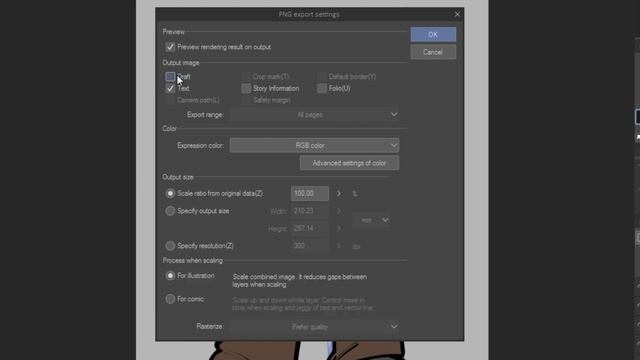The height and width of the screenshot is (360, 640).
Task: Cancel the PNG export settings dialog
Action: (433, 52)
